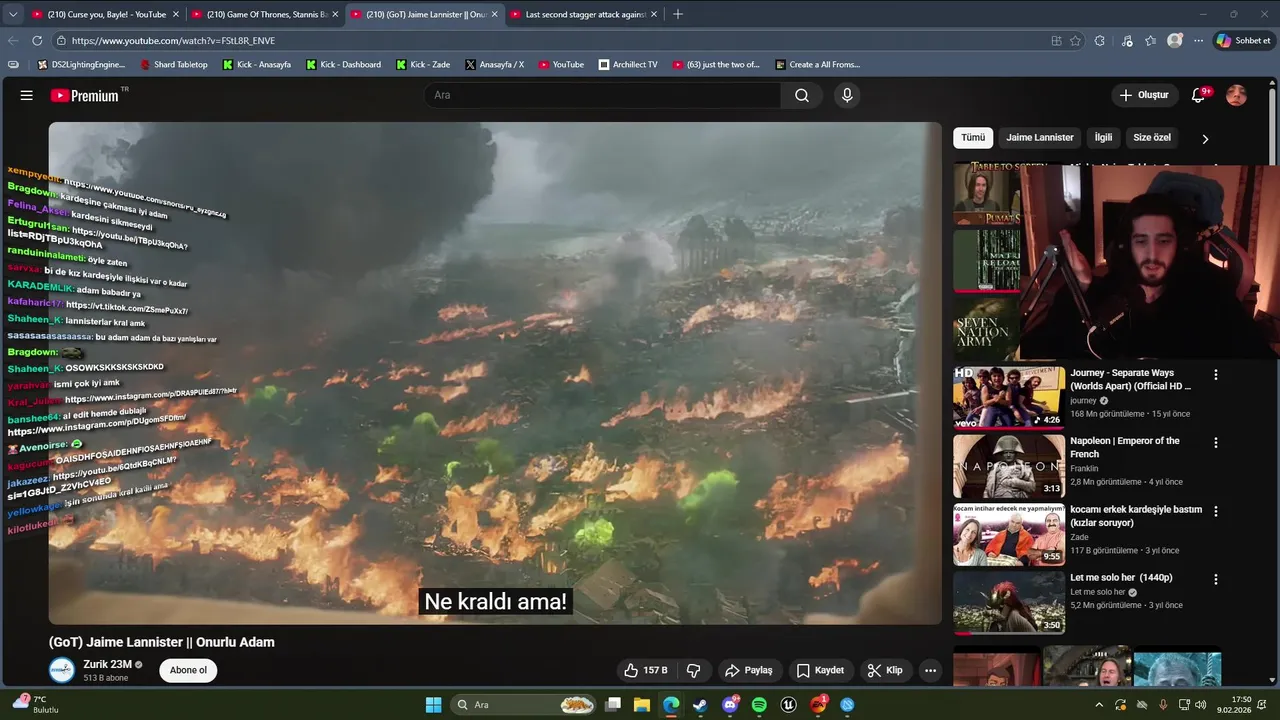
Task: Open tab actions menu arrow in browser
Action: click(x=13, y=14)
